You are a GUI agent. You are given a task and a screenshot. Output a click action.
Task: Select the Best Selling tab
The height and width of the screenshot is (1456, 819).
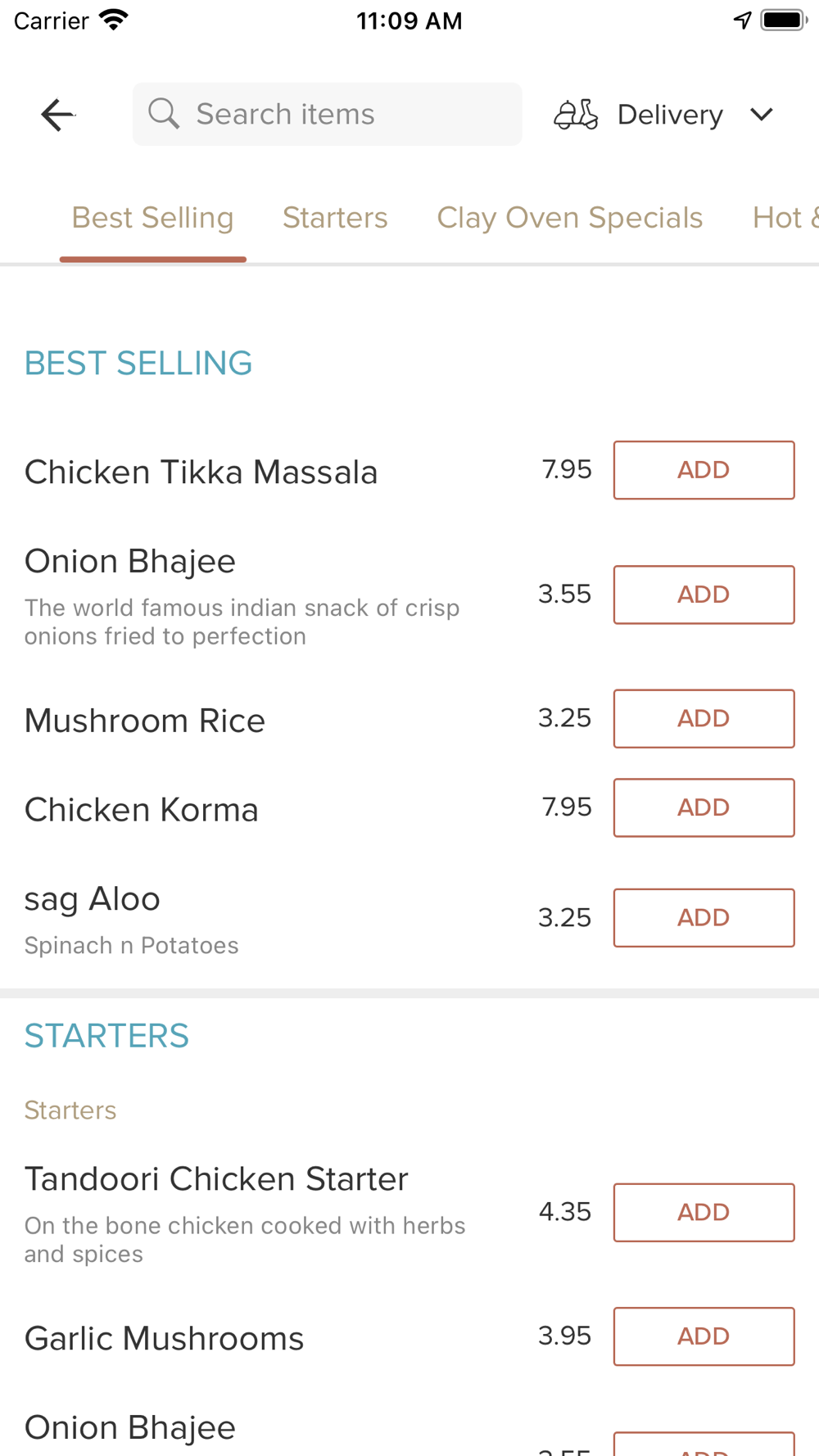point(153,218)
